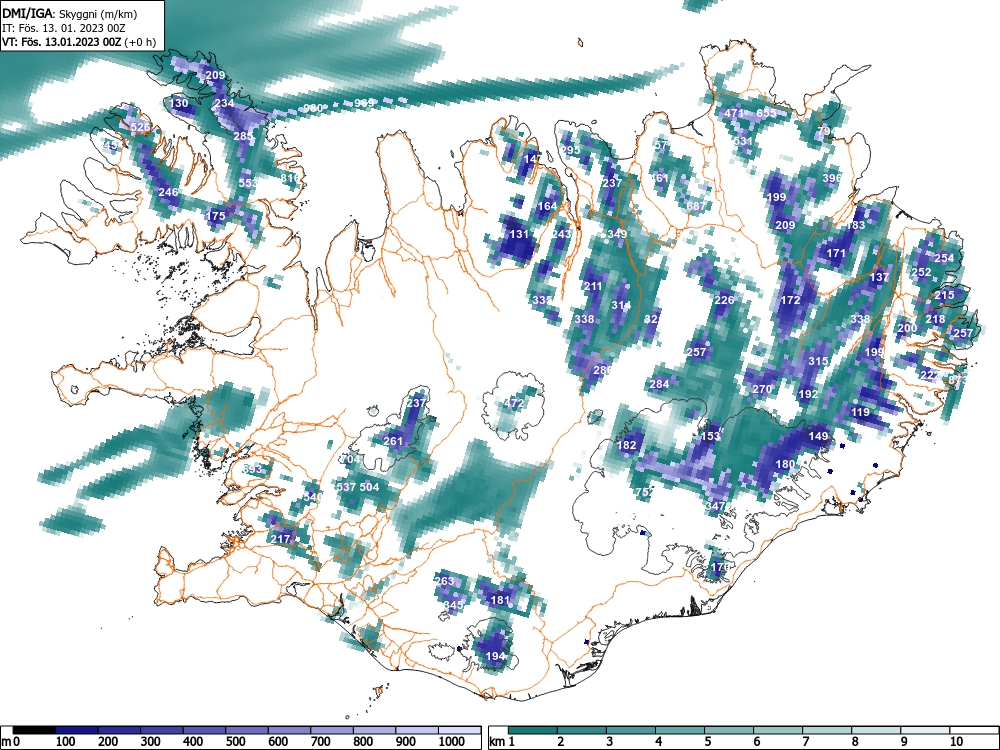Click the visibility value 234
This screenshot has width=1000, height=750.
point(224,103)
